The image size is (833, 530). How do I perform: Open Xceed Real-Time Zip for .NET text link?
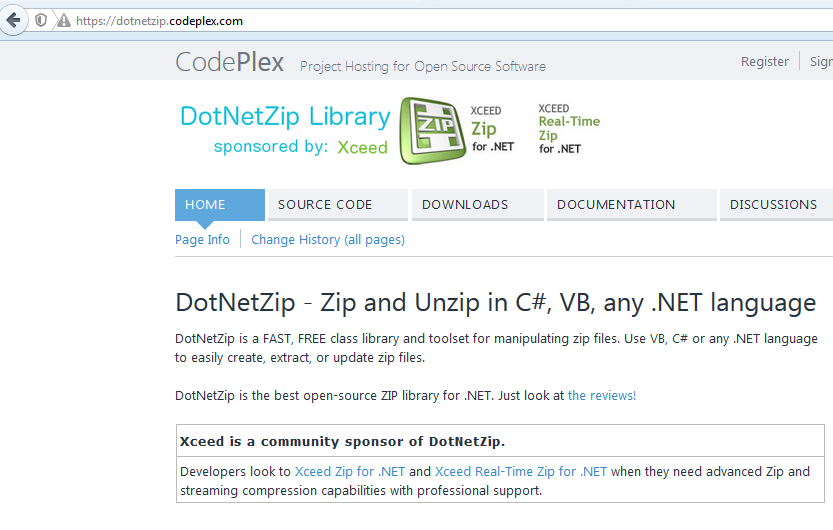(x=521, y=472)
